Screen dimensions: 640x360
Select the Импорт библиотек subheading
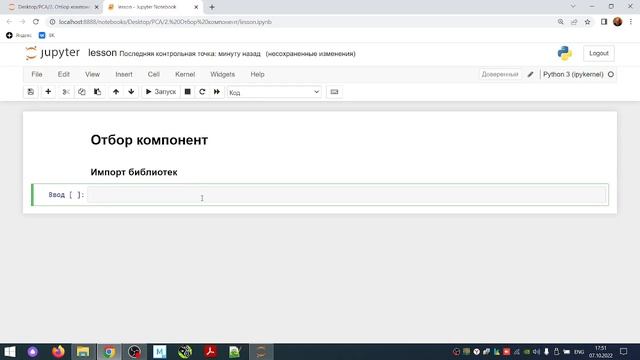(x=134, y=172)
